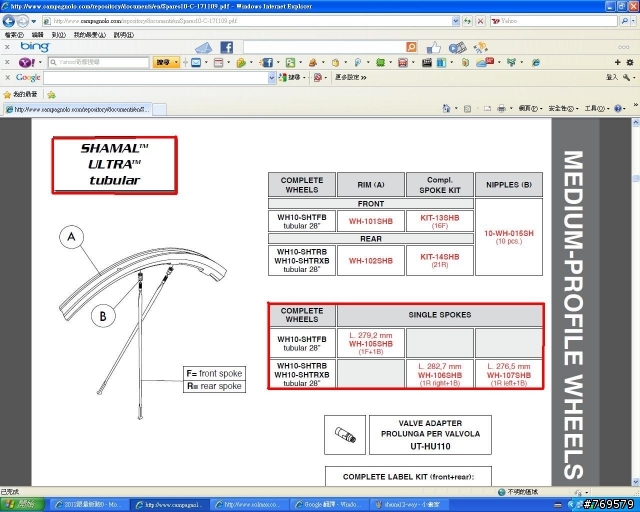Screen dimensions: 640x512
Task: Click the KIT-13SHB spoke kit code
Action: 440,218
